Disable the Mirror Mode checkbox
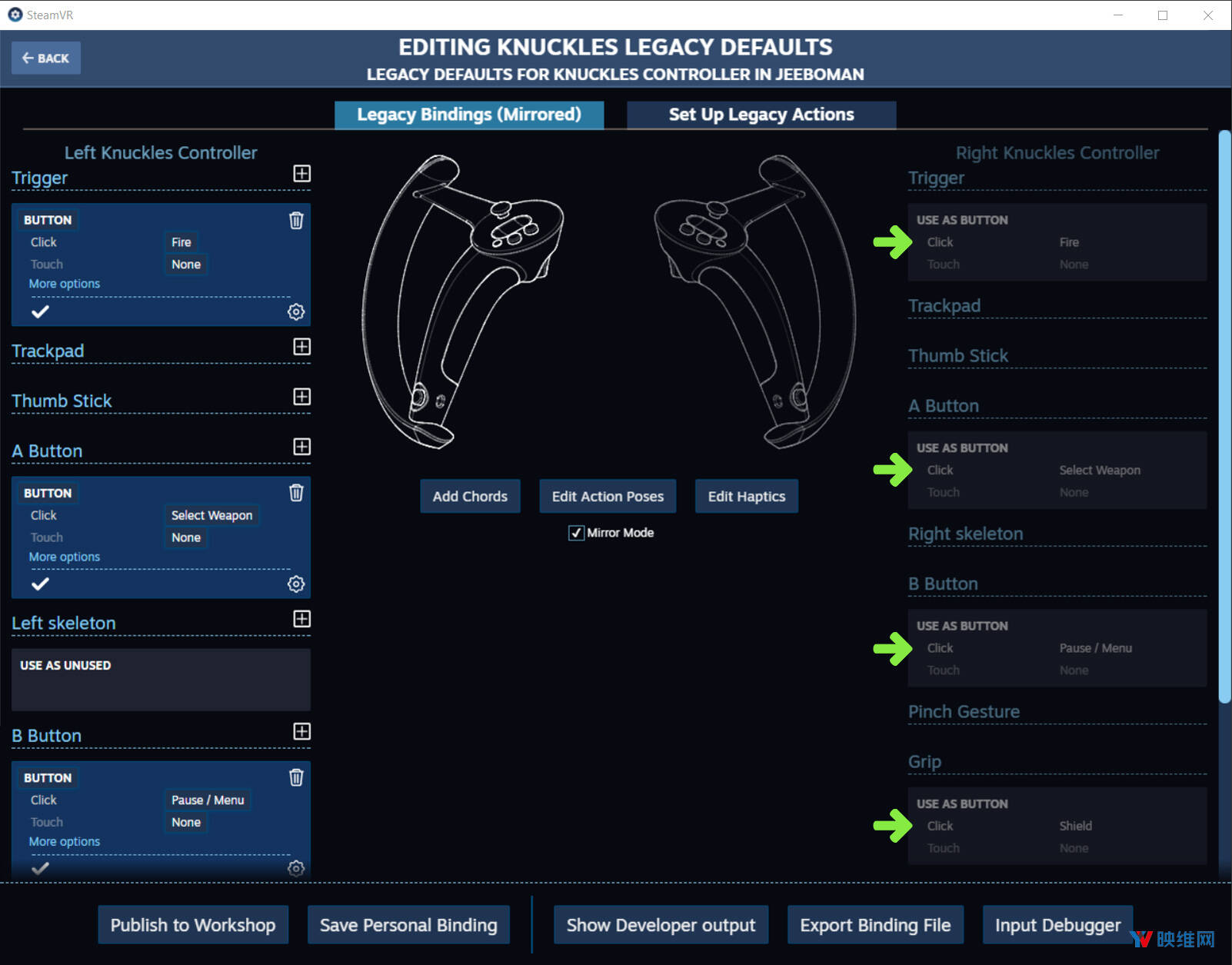 [576, 533]
